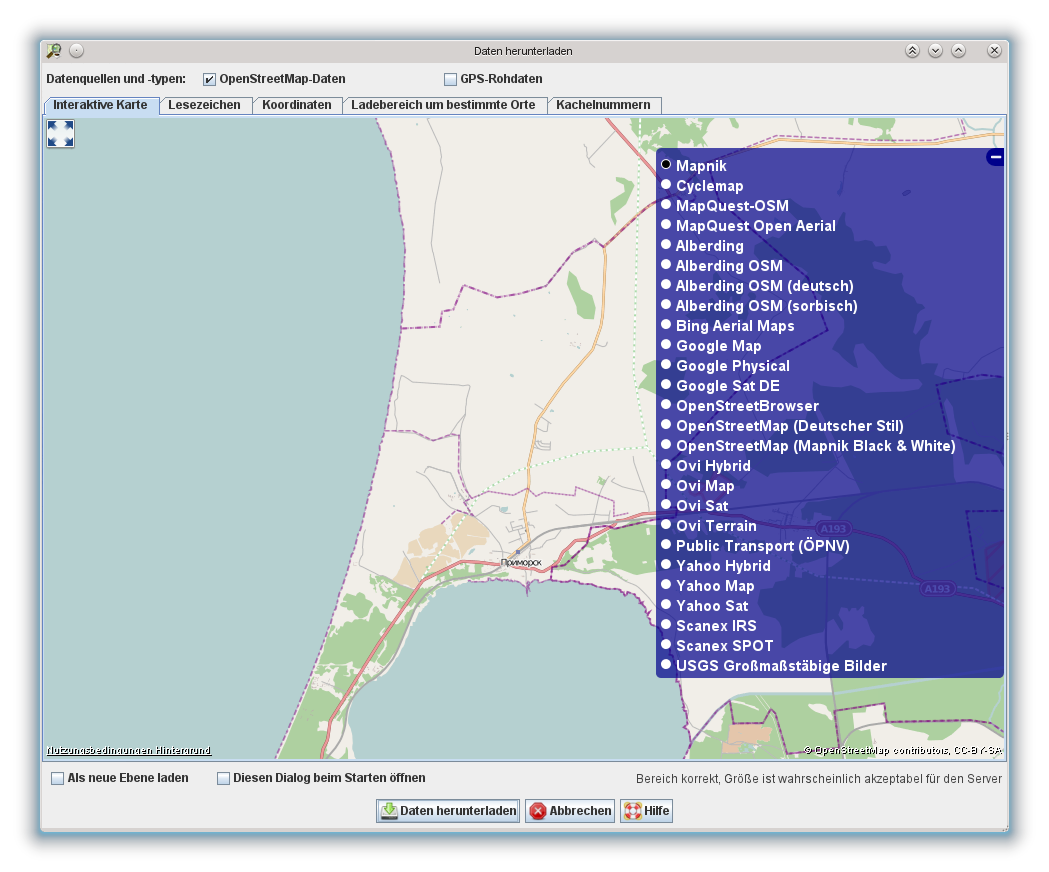1049x872 pixels.
Task: Open Hilfe with the lifebuoy button
Action: pyautogui.click(x=646, y=811)
